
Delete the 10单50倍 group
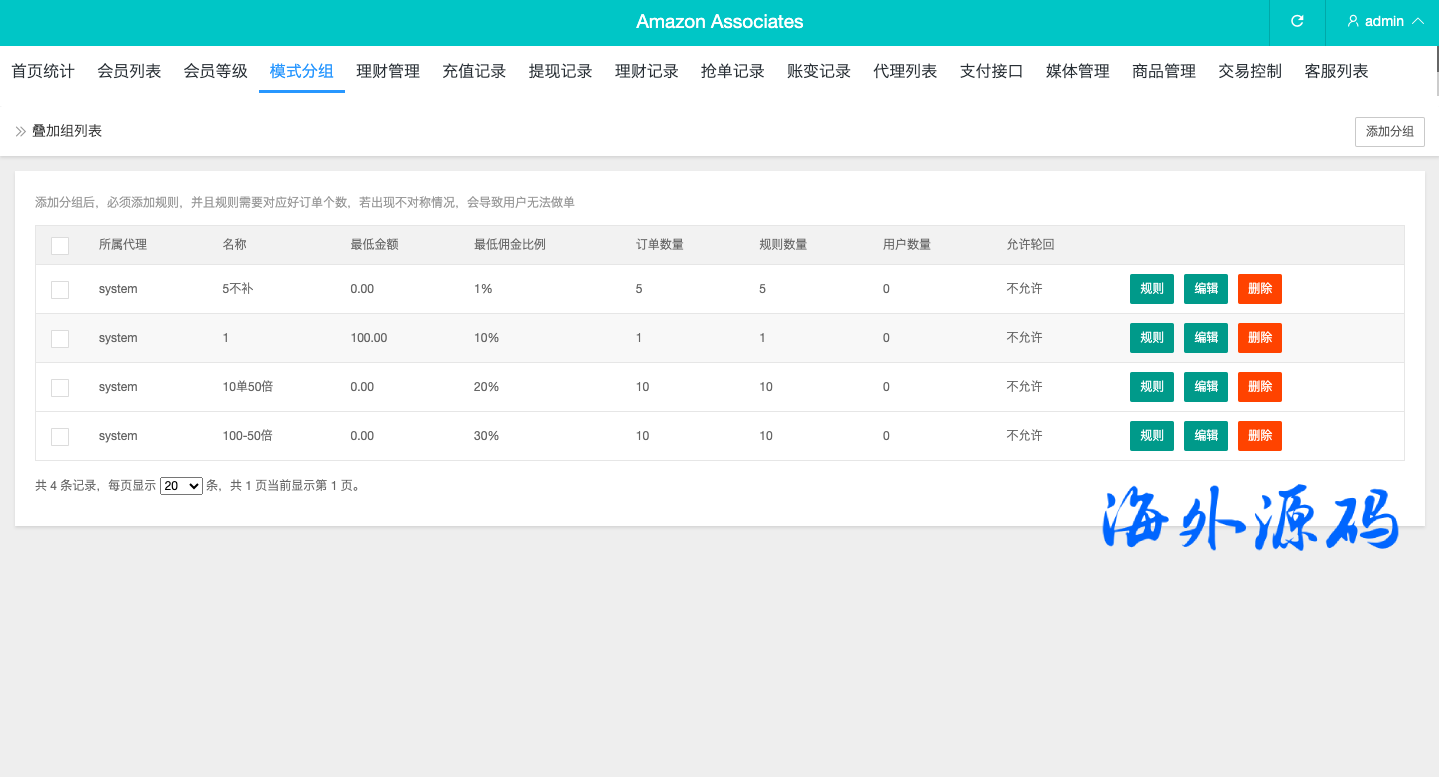coord(1260,387)
